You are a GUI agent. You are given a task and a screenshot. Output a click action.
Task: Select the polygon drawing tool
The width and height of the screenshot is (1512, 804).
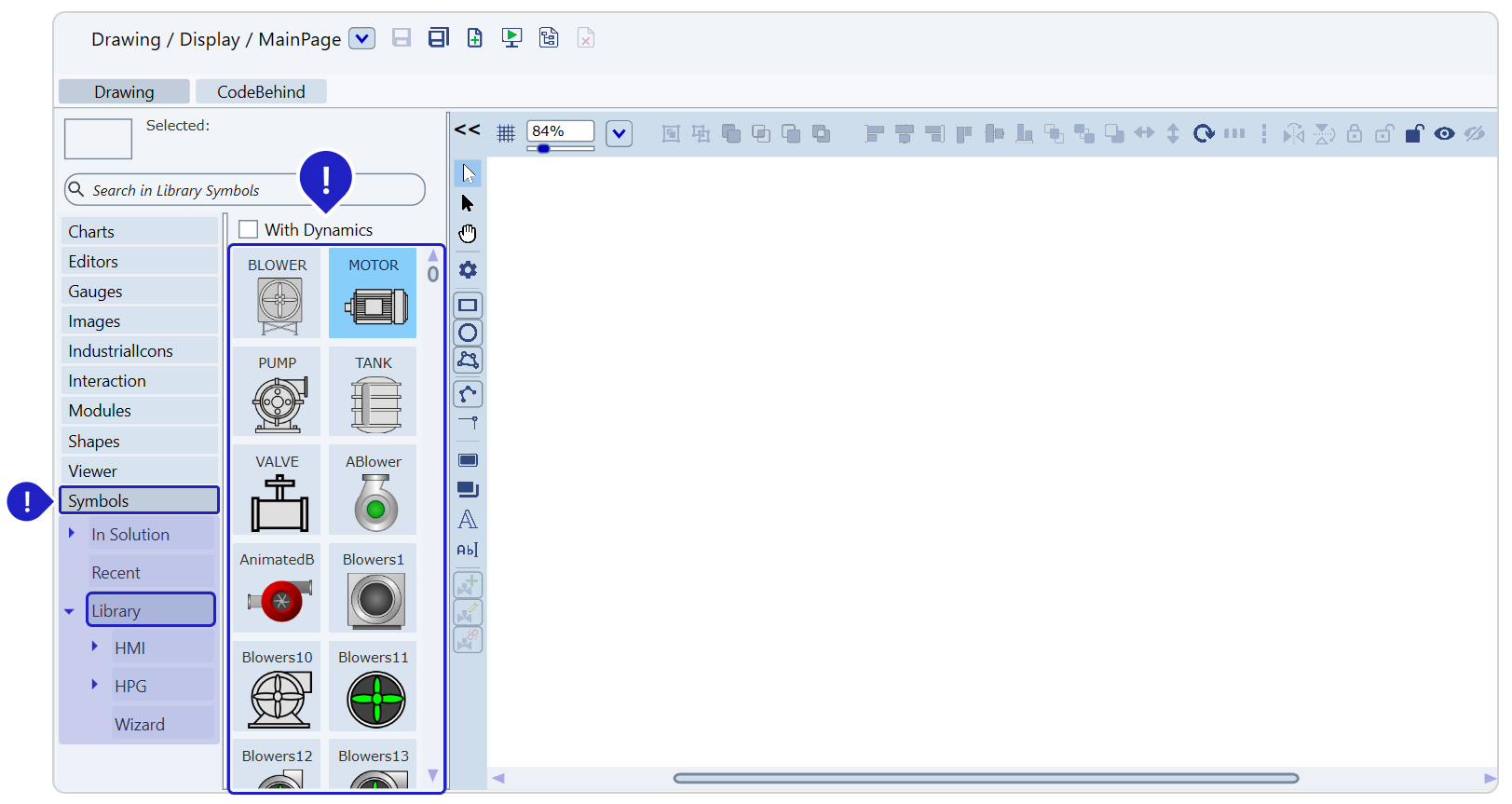tap(468, 360)
